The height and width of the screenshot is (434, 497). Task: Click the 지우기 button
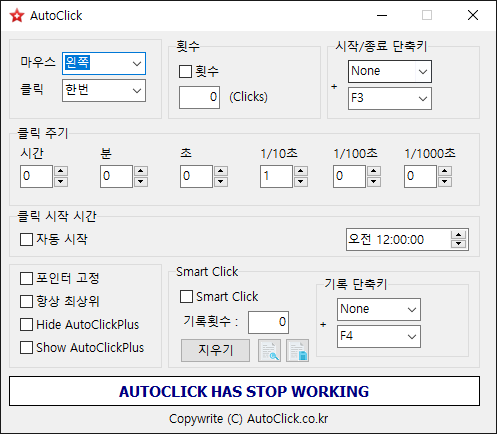pyautogui.click(x=215, y=350)
